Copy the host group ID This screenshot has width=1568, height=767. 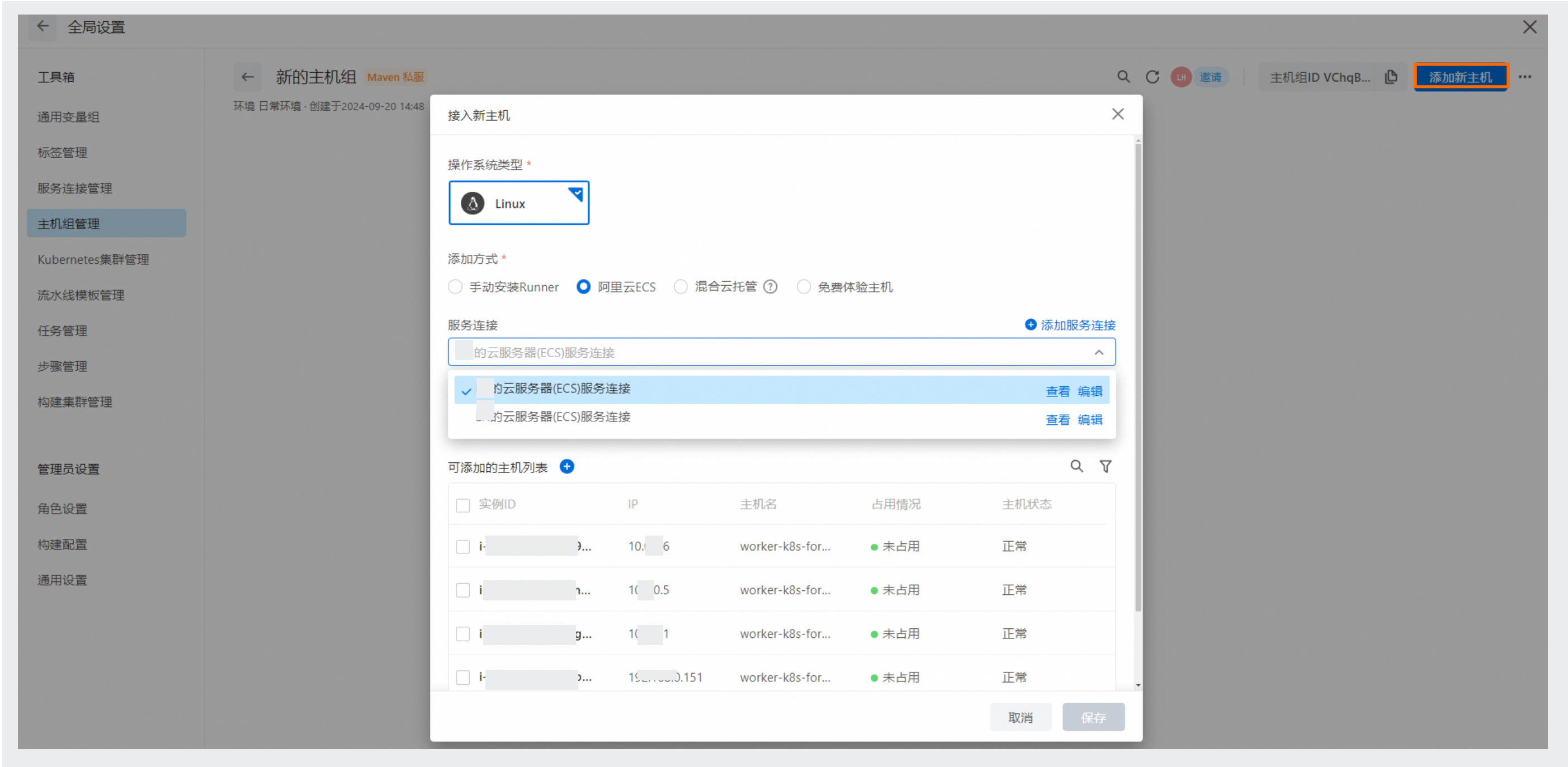pyautogui.click(x=1391, y=77)
